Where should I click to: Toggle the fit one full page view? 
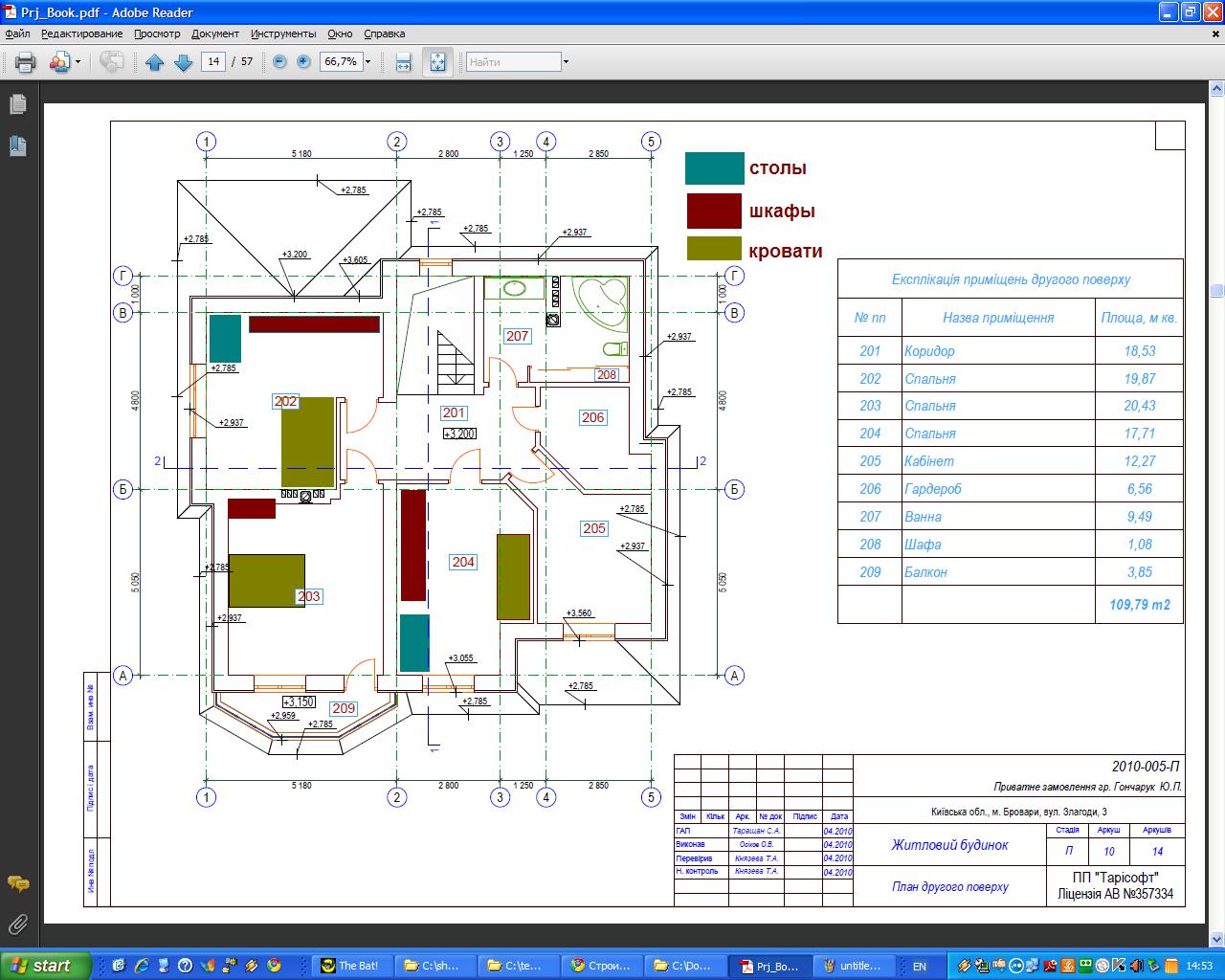tap(437, 62)
